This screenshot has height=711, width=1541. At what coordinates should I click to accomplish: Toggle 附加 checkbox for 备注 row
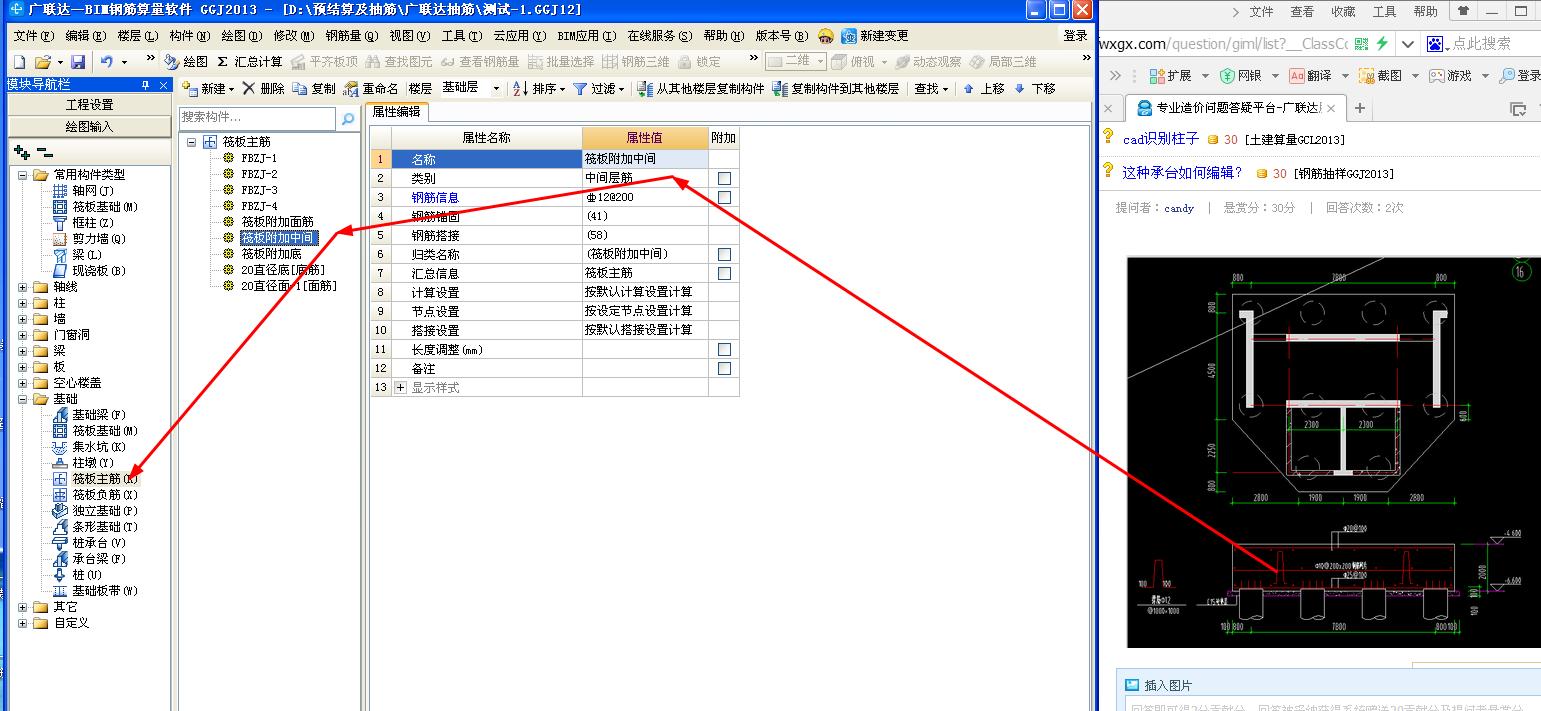(724, 368)
